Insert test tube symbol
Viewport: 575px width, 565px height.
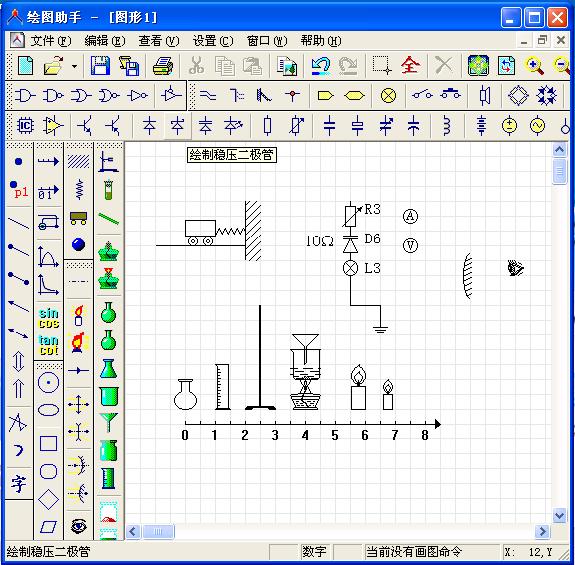pos(108,190)
